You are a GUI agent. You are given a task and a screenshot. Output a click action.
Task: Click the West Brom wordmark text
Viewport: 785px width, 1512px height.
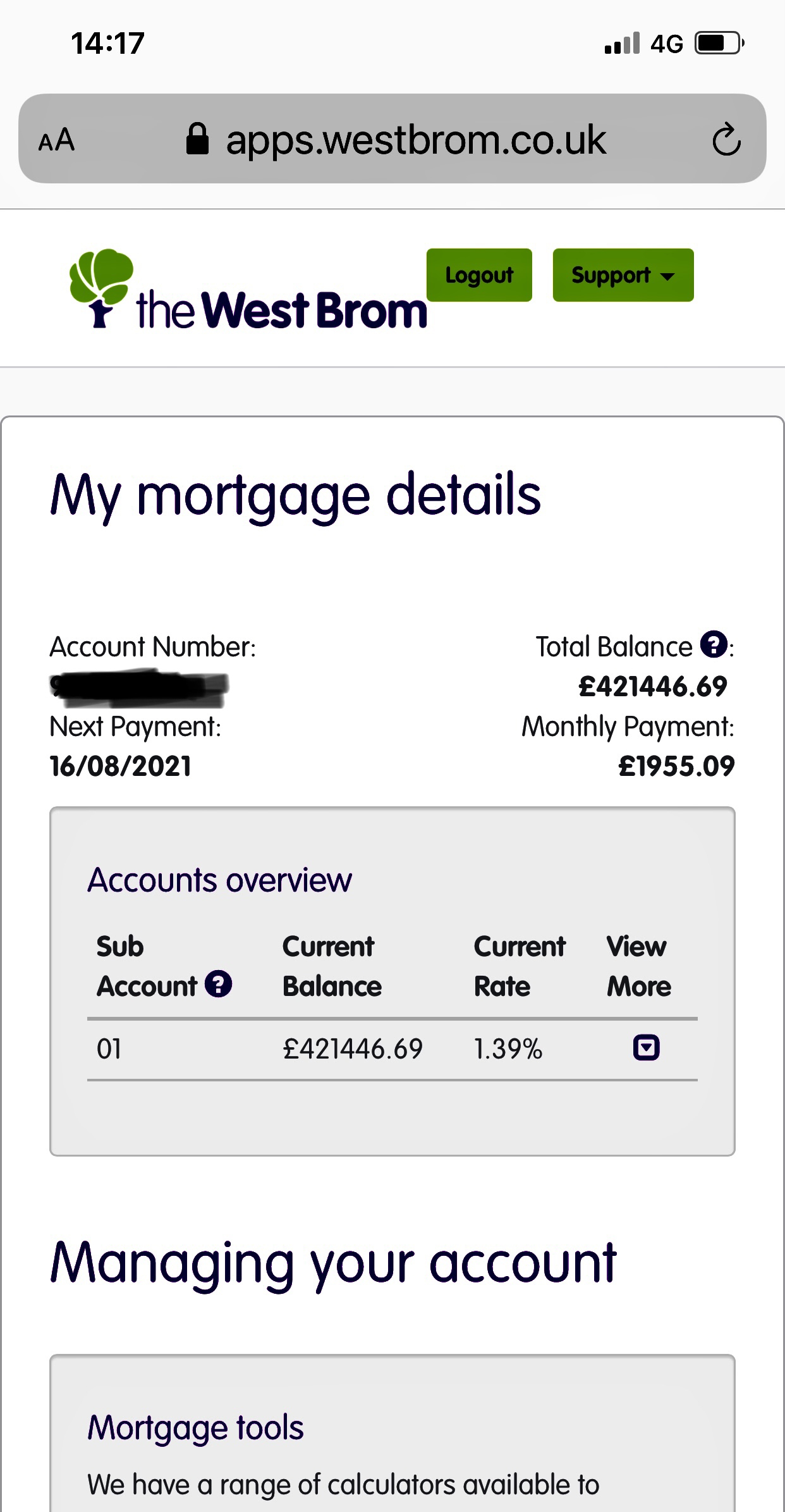(x=282, y=310)
